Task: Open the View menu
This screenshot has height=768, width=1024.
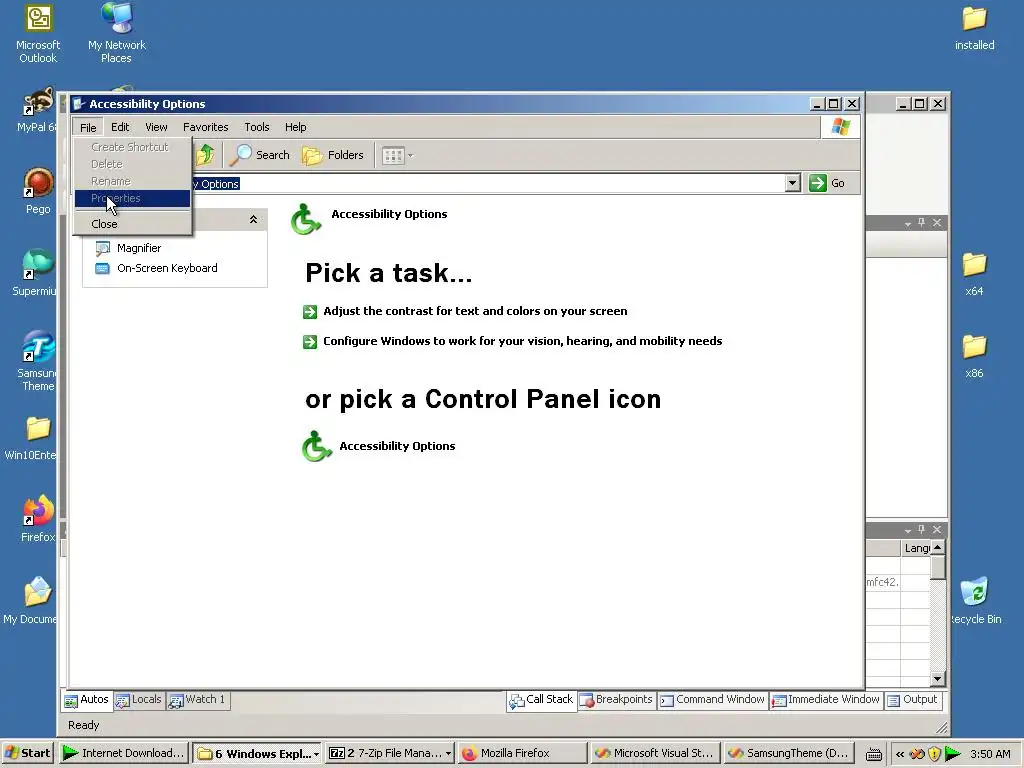Action: pyautogui.click(x=156, y=127)
